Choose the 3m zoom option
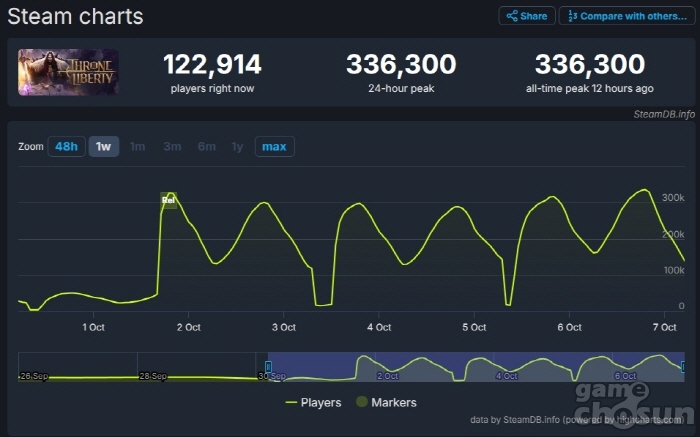The width and height of the screenshot is (700, 437). coord(172,146)
